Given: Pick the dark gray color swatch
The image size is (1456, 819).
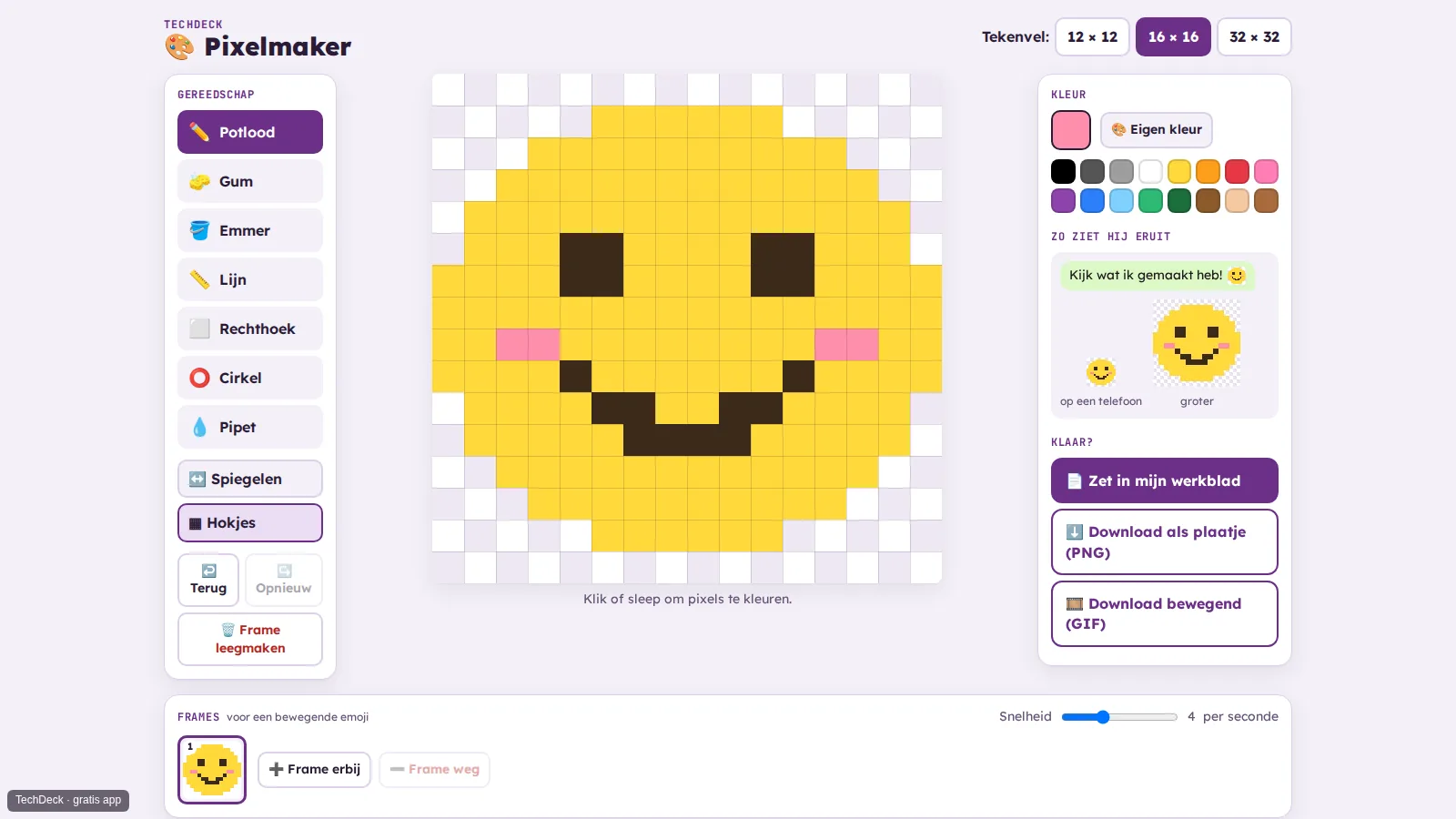Looking at the screenshot, I should click(x=1092, y=171).
